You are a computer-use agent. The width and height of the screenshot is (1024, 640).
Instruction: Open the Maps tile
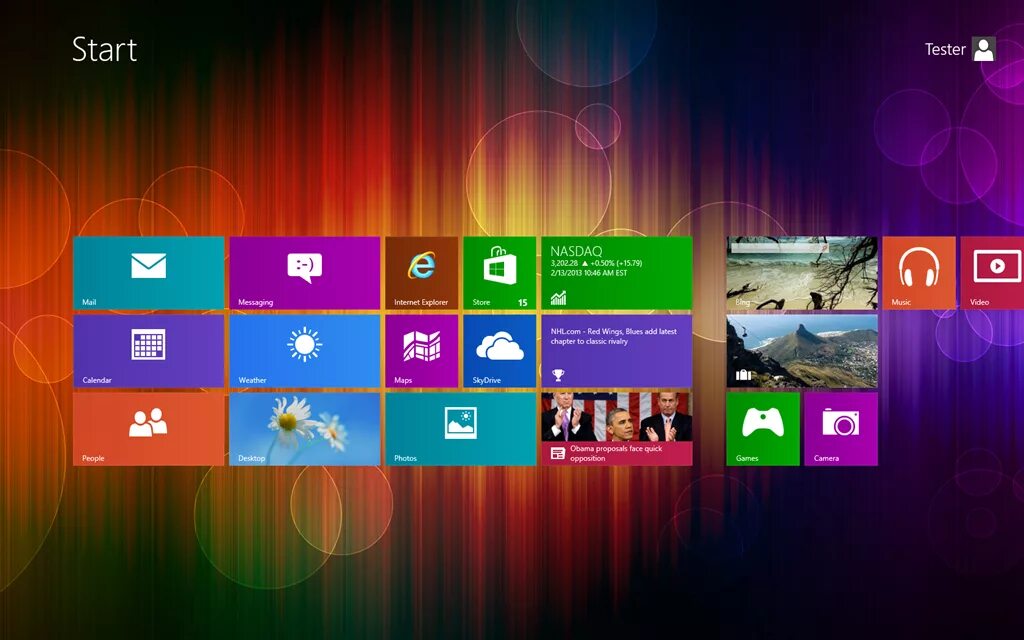coord(421,351)
